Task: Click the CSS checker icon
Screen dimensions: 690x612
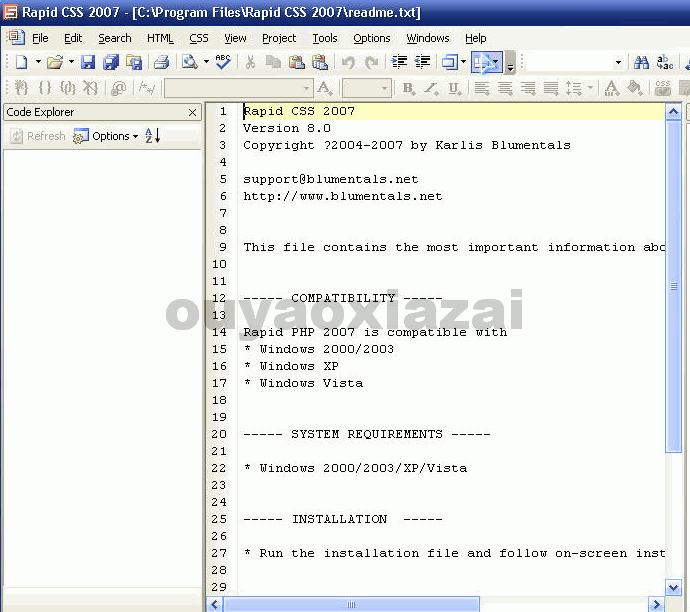Action: pos(662,88)
